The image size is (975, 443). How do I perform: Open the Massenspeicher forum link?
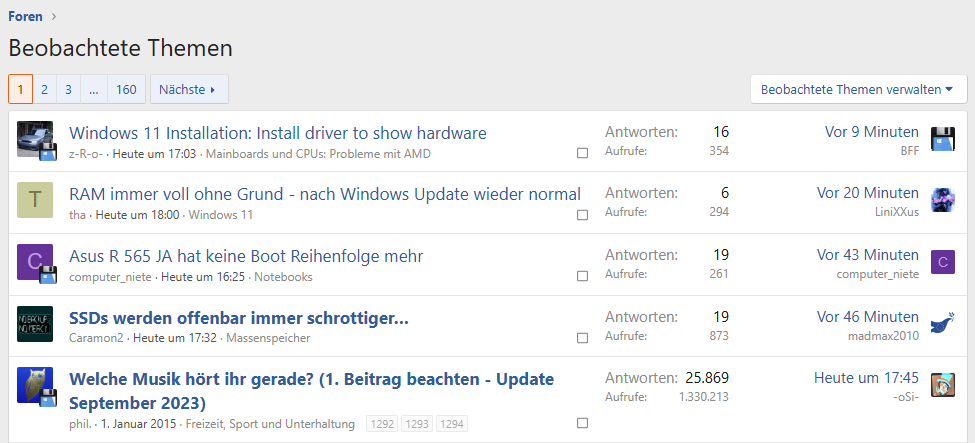coord(268,338)
